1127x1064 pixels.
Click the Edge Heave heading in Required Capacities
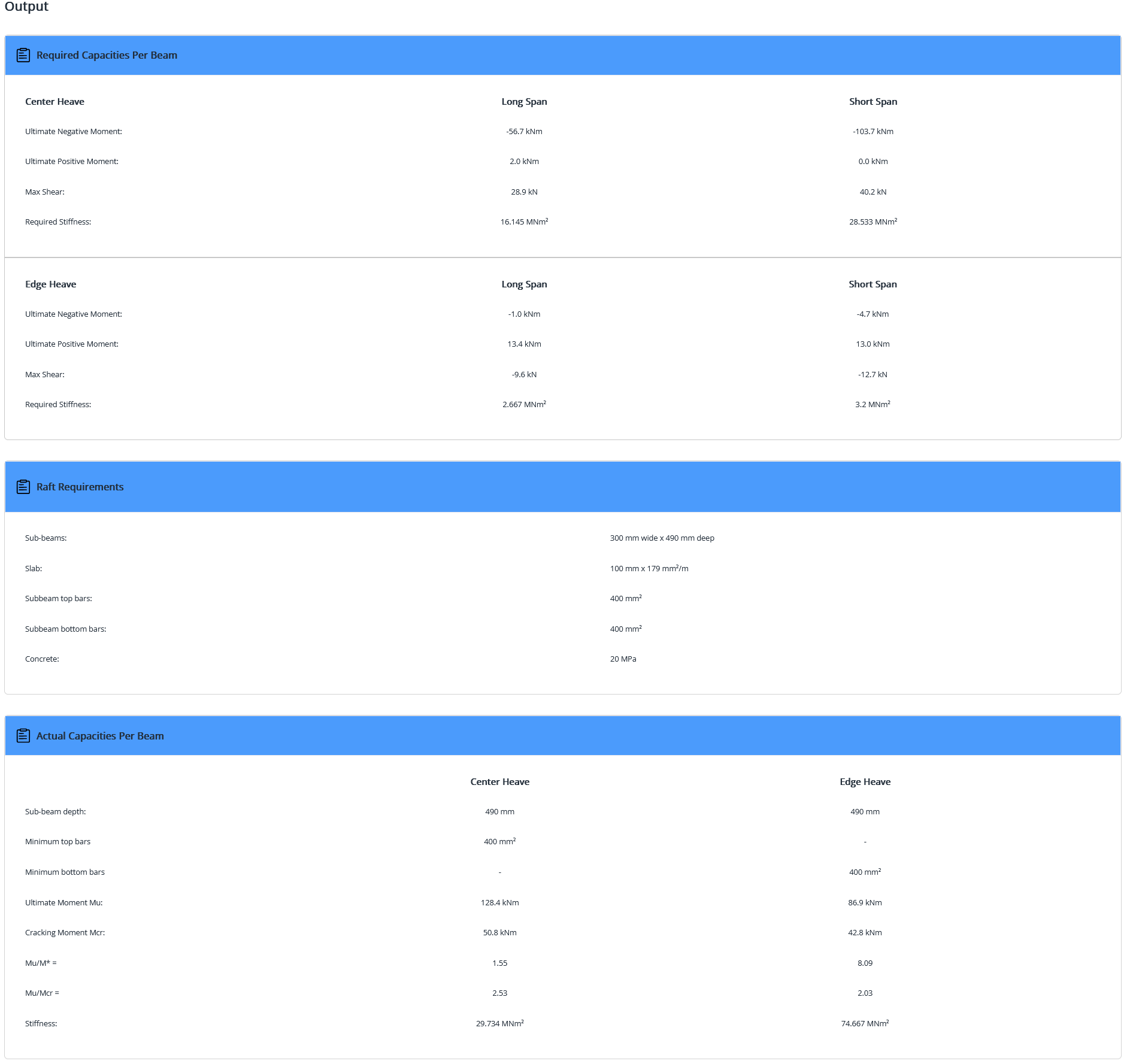pos(50,284)
